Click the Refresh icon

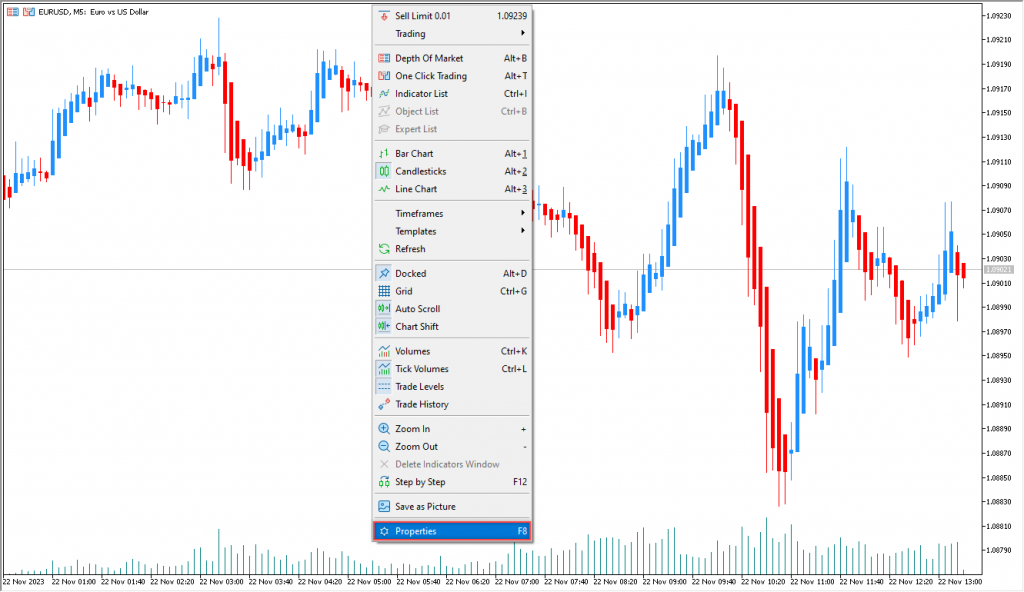384,249
